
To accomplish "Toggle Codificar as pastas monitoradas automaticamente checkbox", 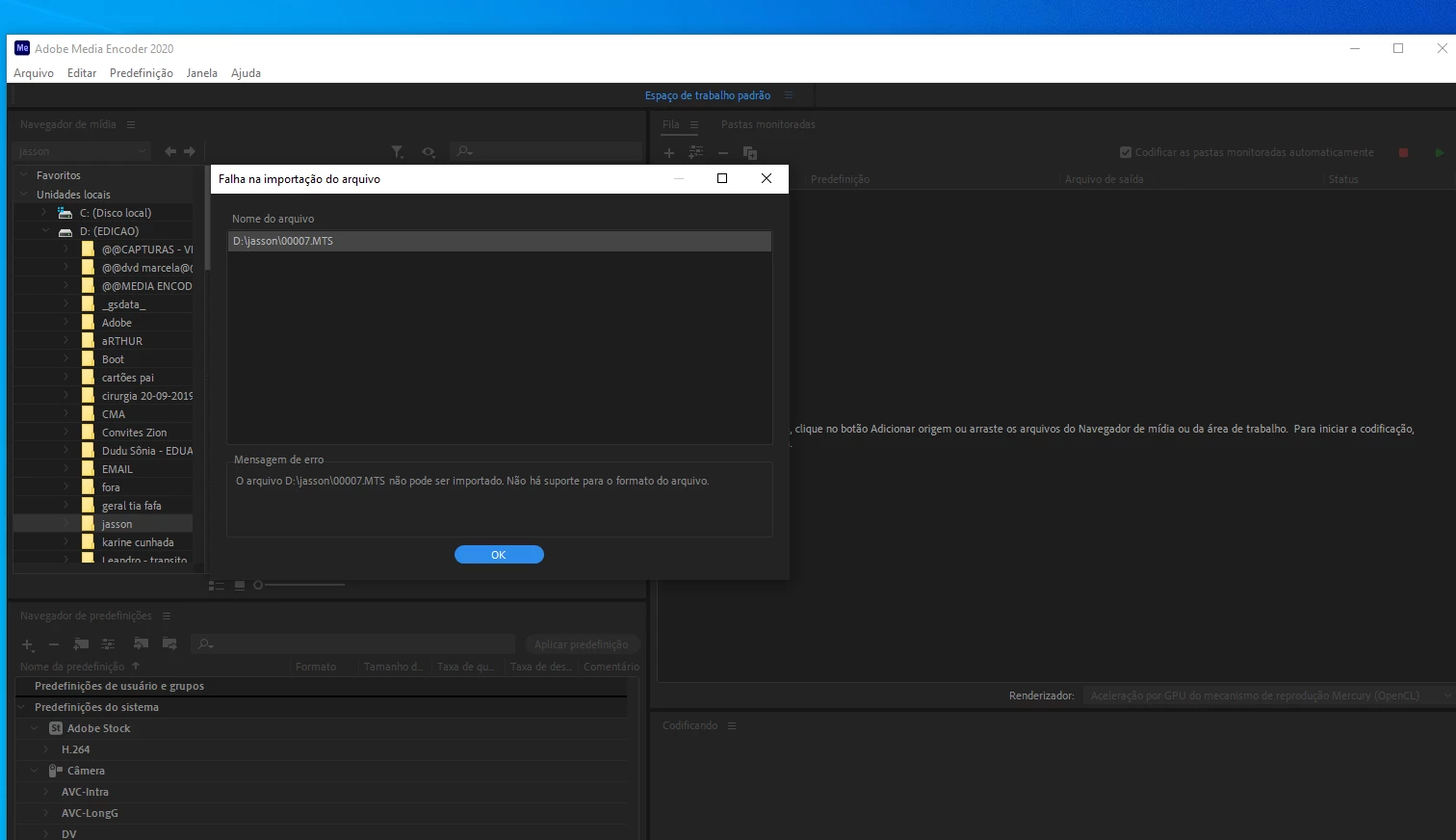I will (x=1126, y=152).
